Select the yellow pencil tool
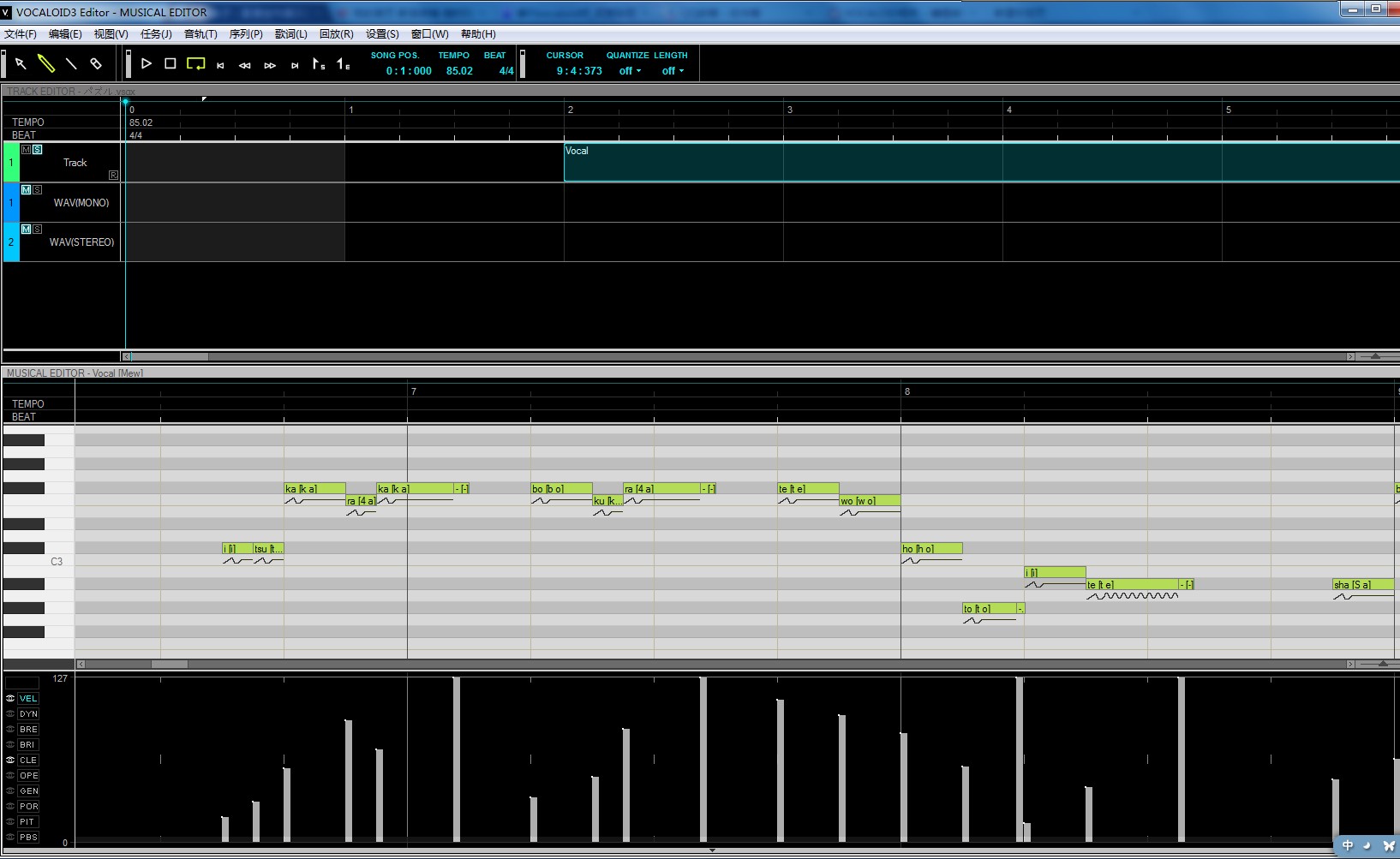1400x859 pixels. click(46, 63)
